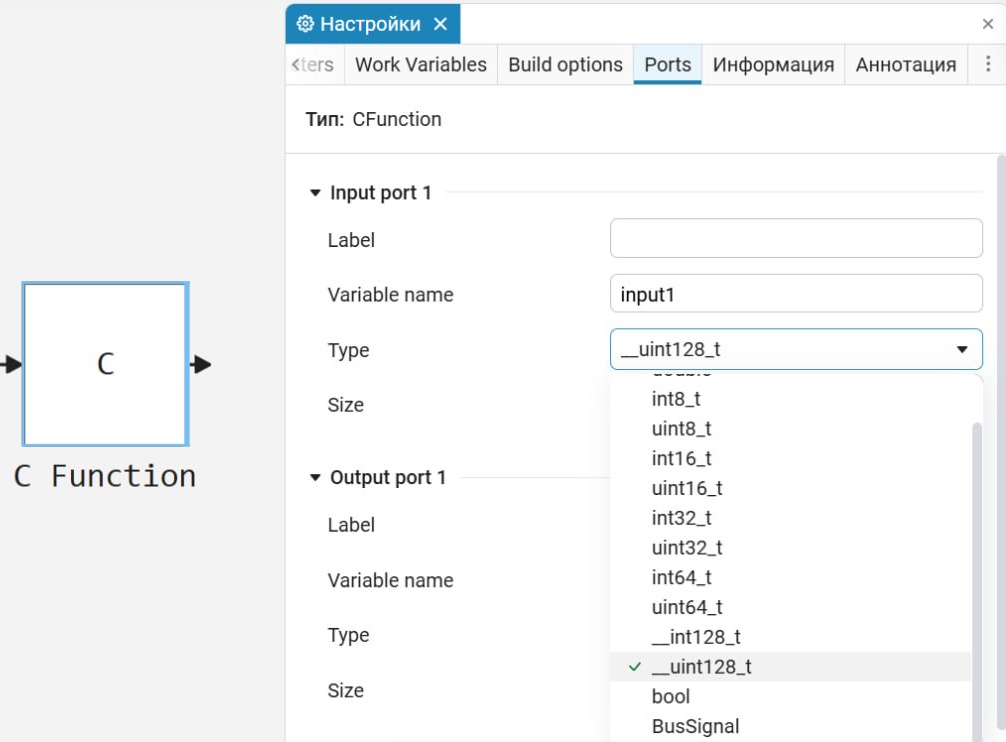This screenshot has width=1006, height=742.
Task: Select uint64_t from the type options
Action: coord(686,607)
